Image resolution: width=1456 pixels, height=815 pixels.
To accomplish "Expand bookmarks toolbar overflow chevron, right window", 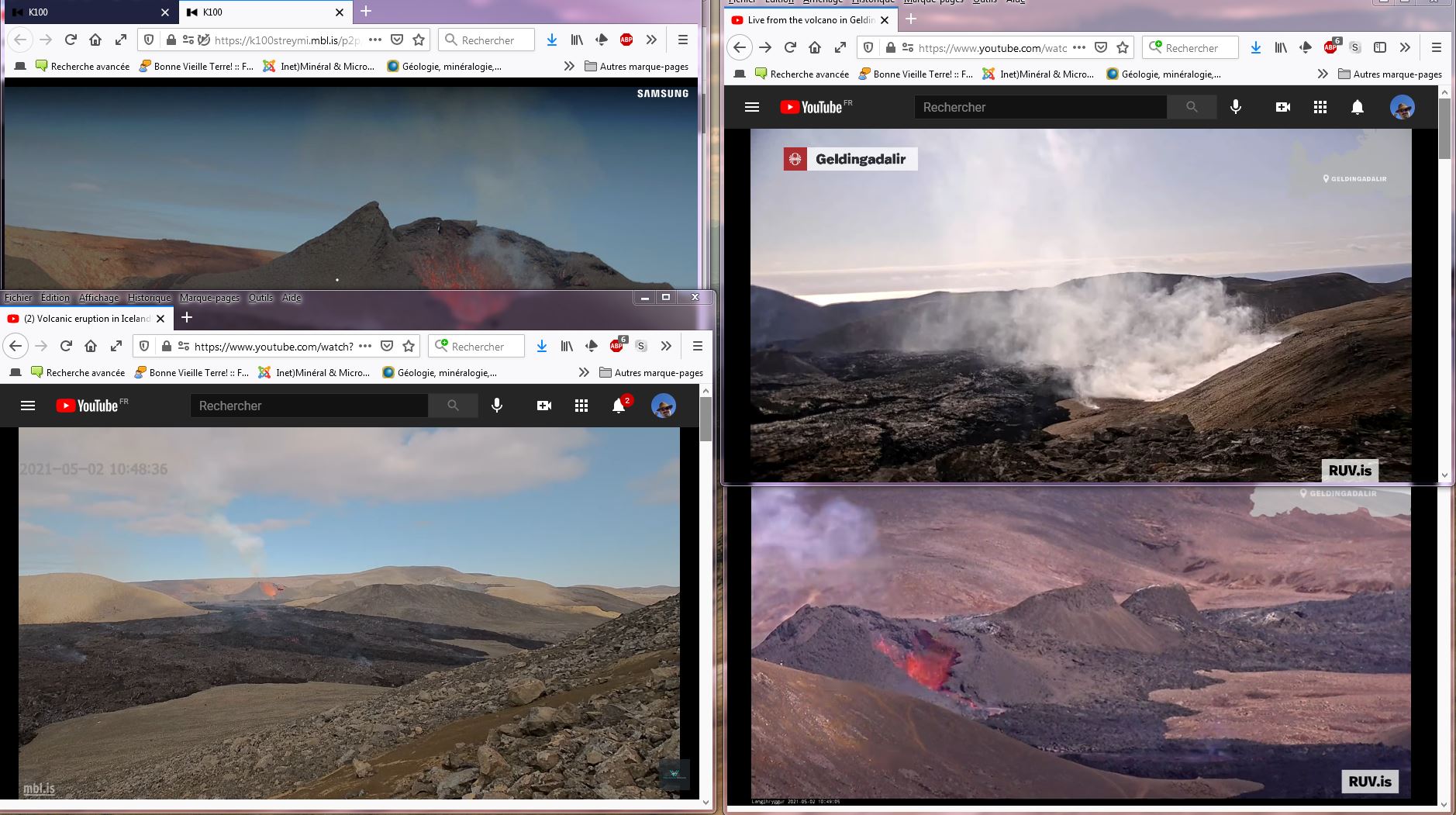I will [x=1322, y=74].
